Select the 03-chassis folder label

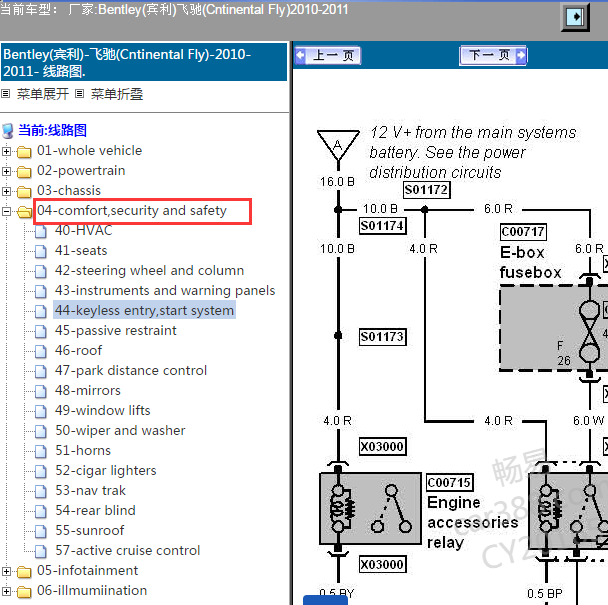click(69, 190)
